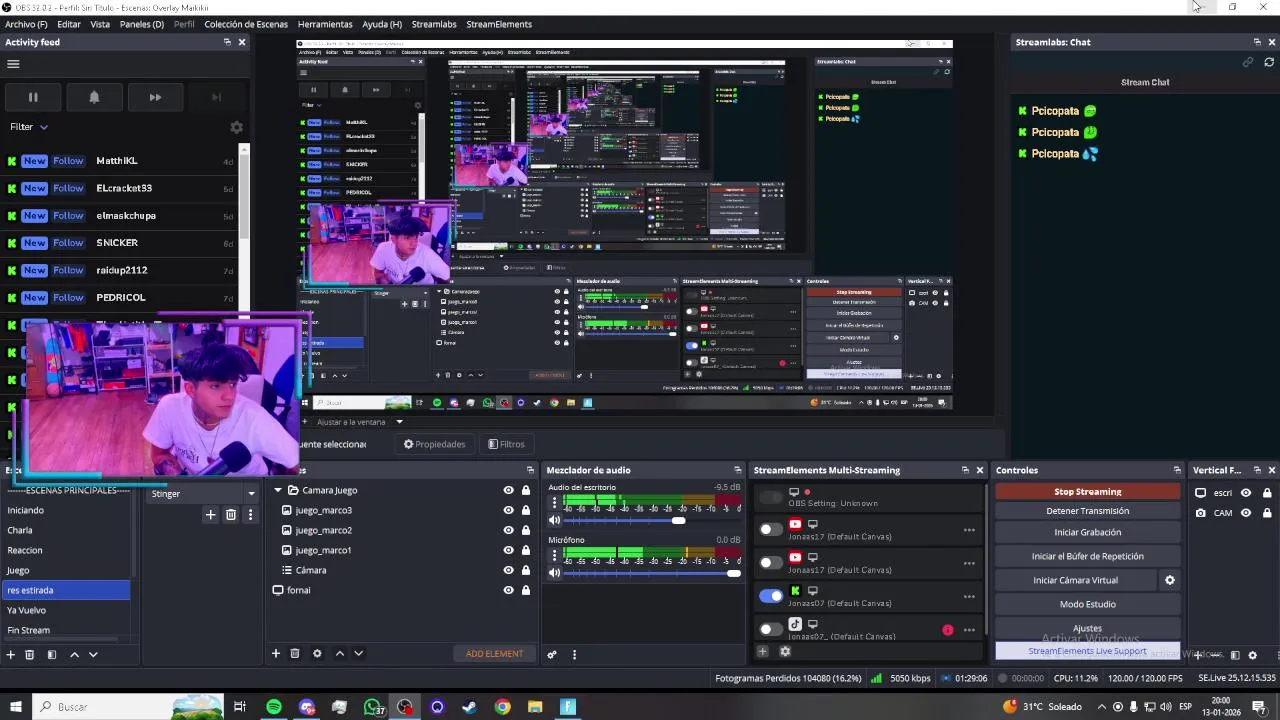
Task: Select the Charla scene
Action: point(66,530)
